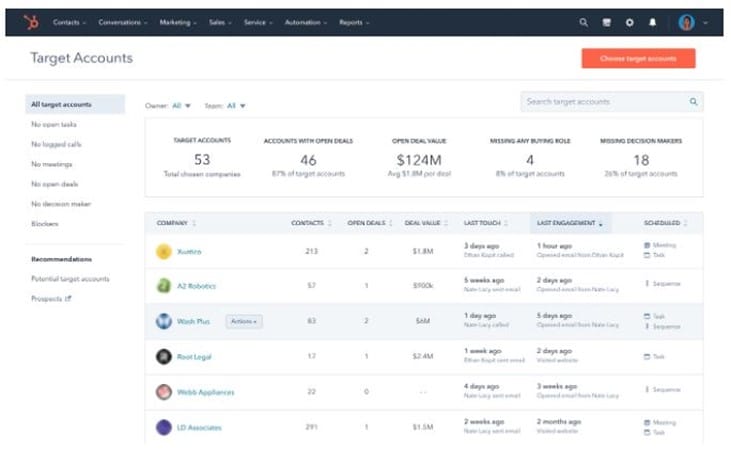Open the Contacts menu
This screenshot has height=464, width=731.
[x=69, y=22]
